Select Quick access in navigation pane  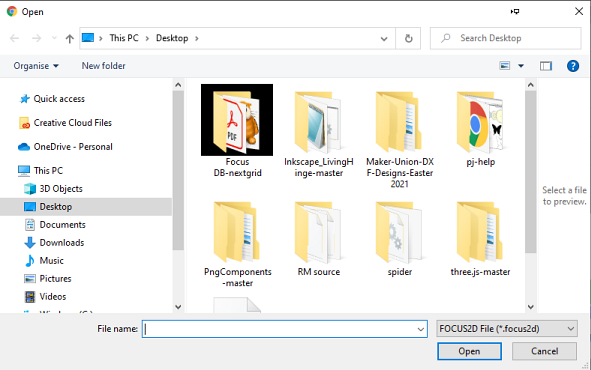59,99
